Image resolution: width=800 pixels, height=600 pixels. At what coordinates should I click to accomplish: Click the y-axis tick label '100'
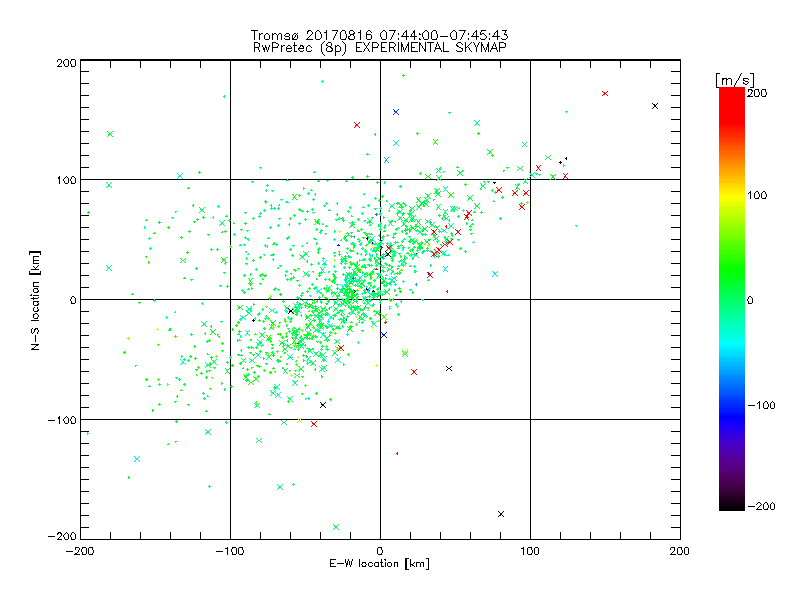[66, 180]
